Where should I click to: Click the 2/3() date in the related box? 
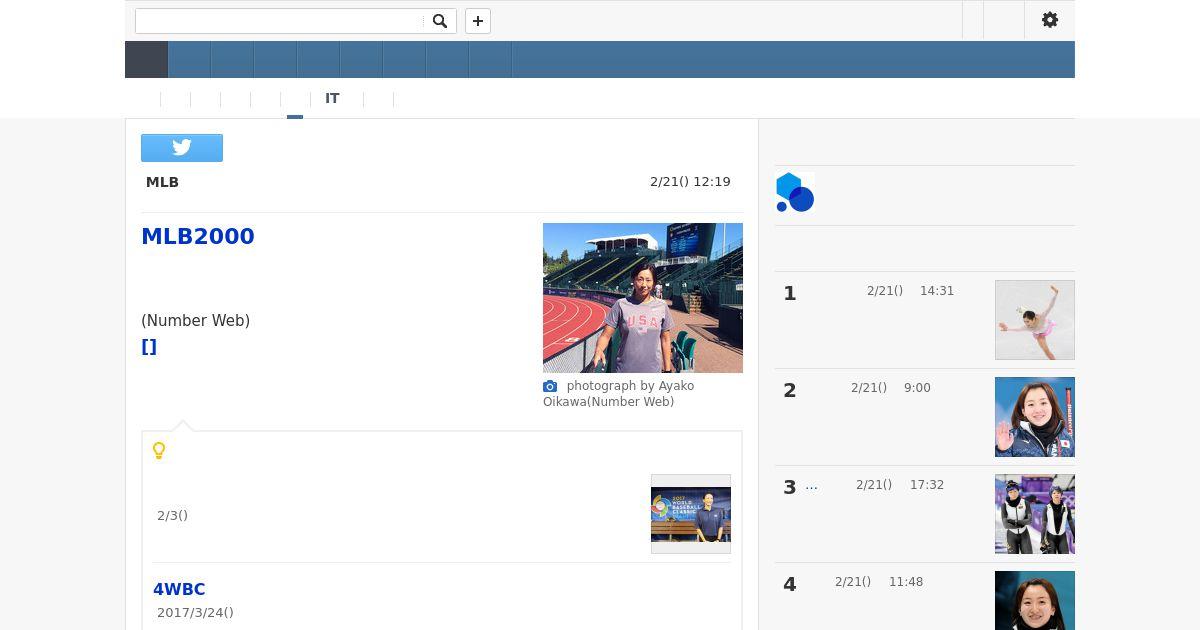(x=172, y=516)
